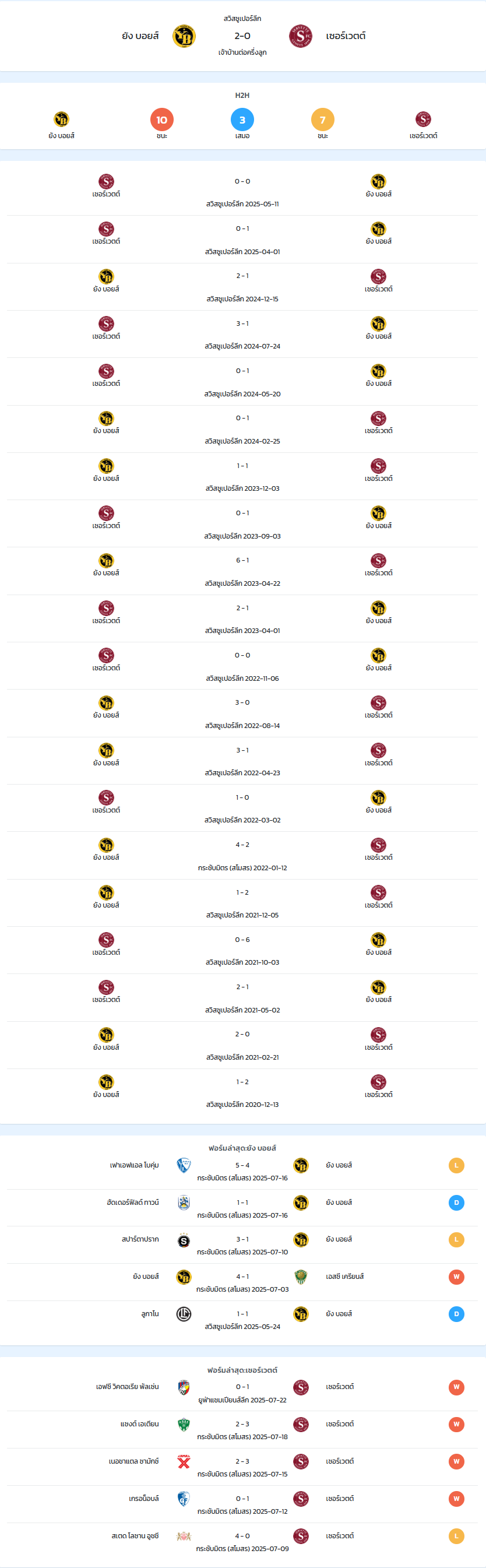Click the 2-0 score in header
The image size is (486, 1568).
tap(242, 36)
